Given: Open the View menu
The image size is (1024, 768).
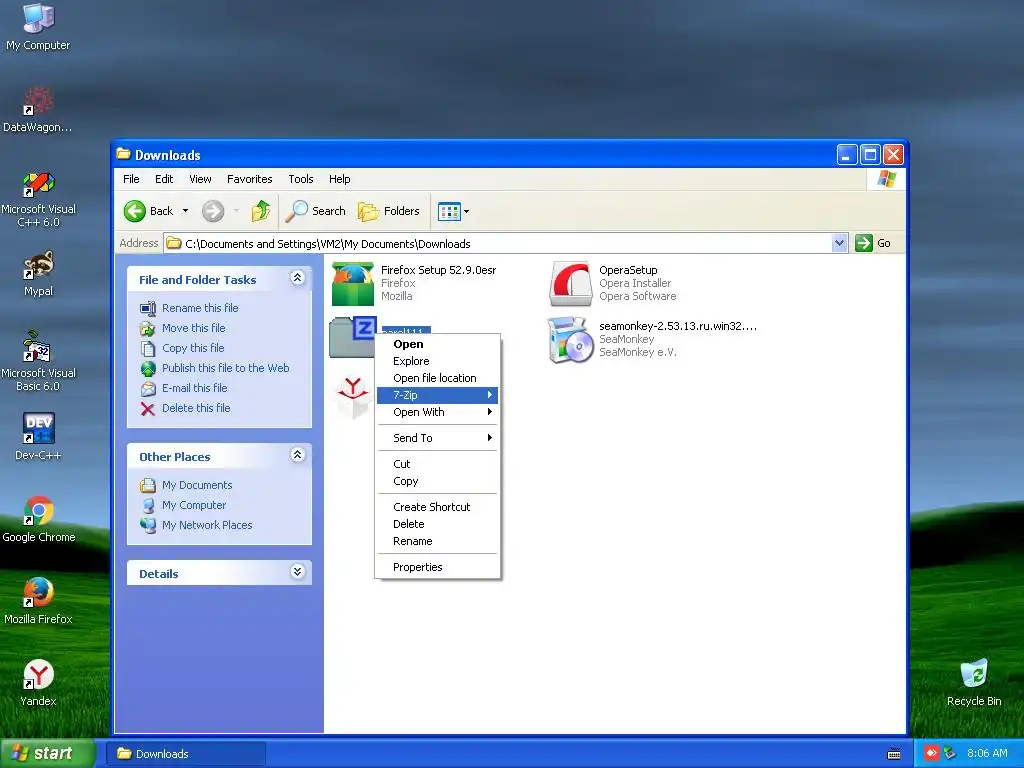Looking at the screenshot, I should (x=200, y=179).
